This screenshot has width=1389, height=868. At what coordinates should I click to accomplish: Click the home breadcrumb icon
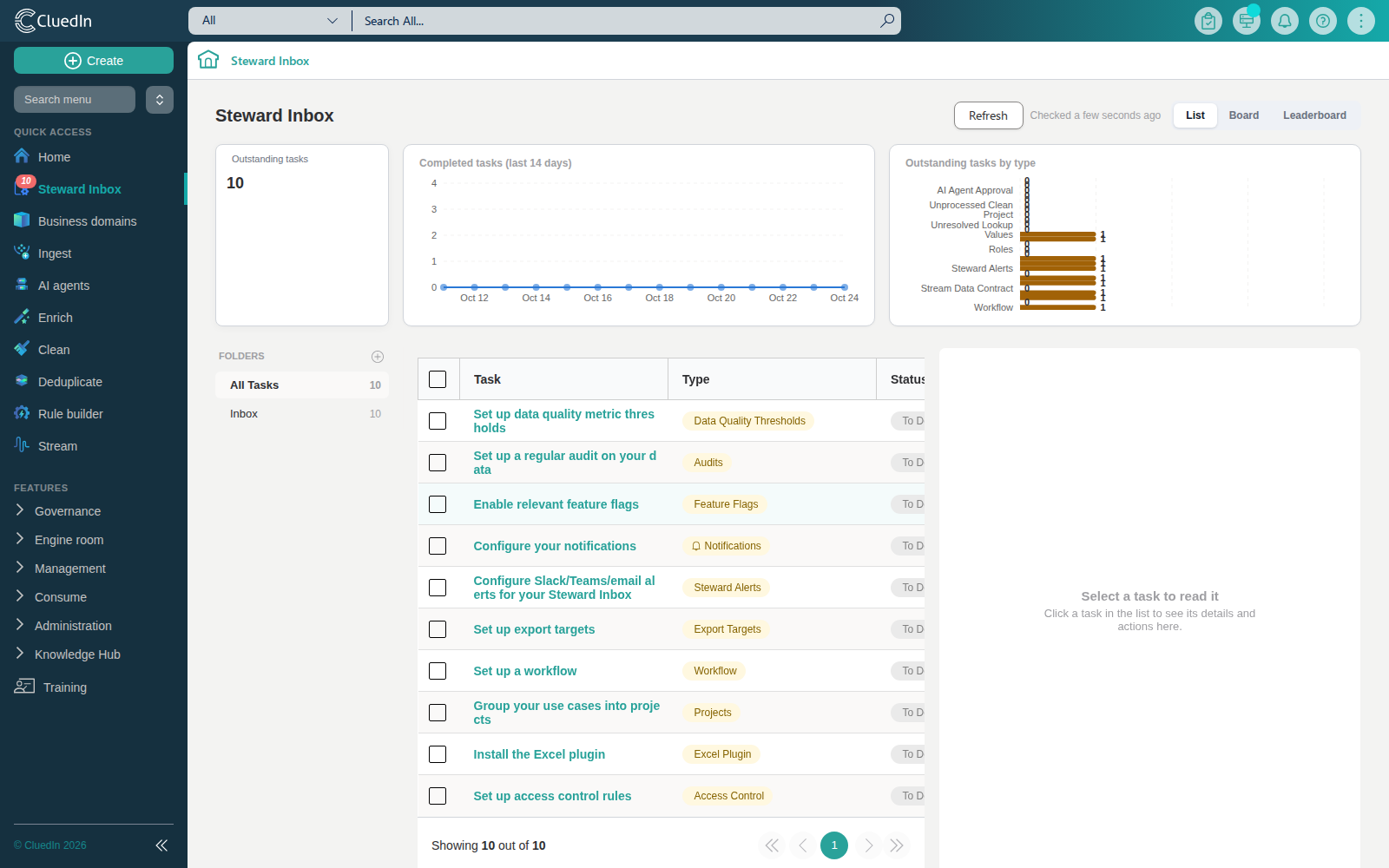tap(208, 60)
